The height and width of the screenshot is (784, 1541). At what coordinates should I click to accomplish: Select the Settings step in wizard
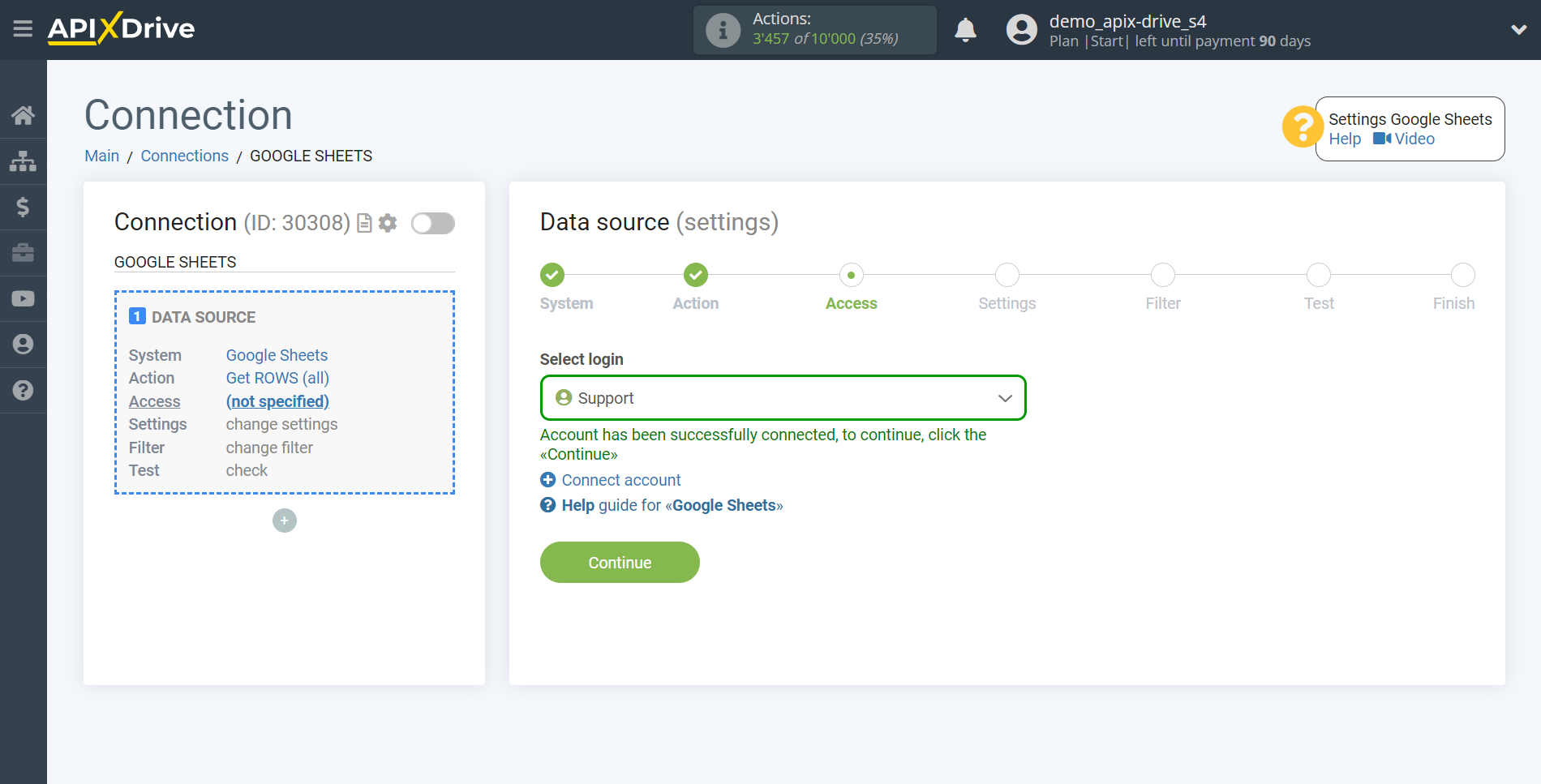pos(1007,275)
